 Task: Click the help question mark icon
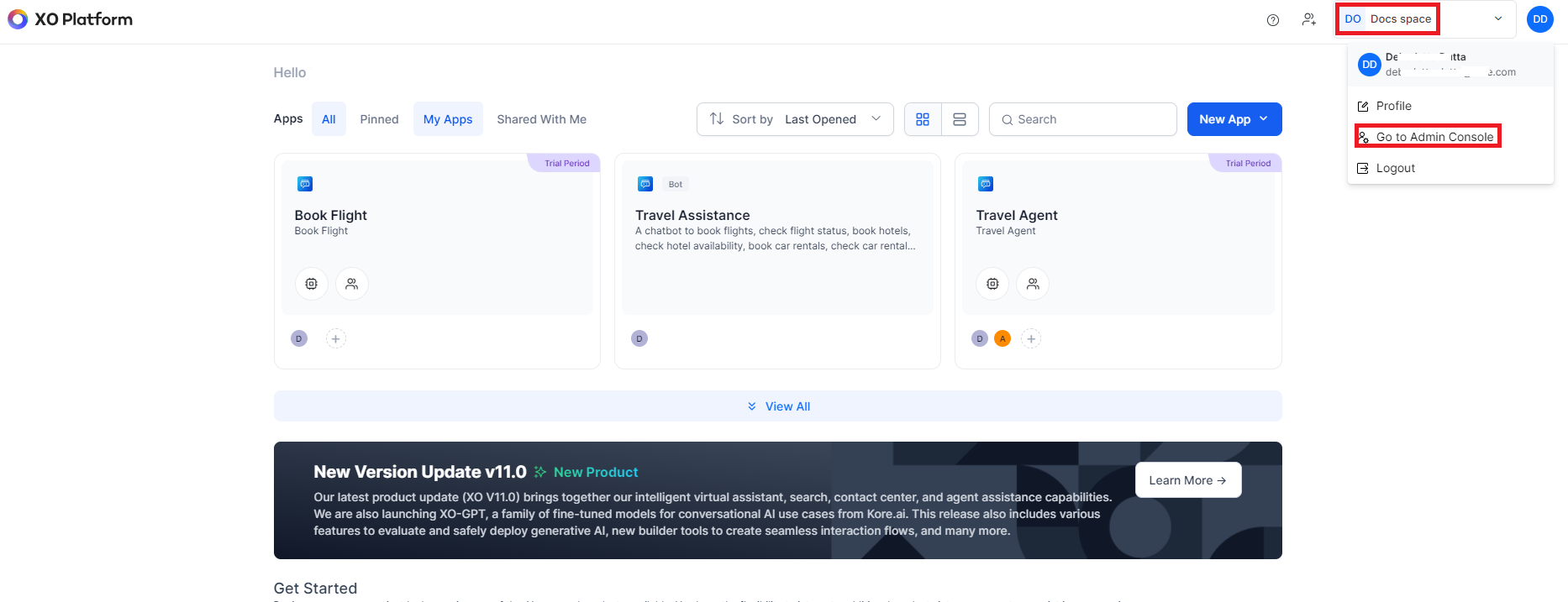pyautogui.click(x=1273, y=20)
